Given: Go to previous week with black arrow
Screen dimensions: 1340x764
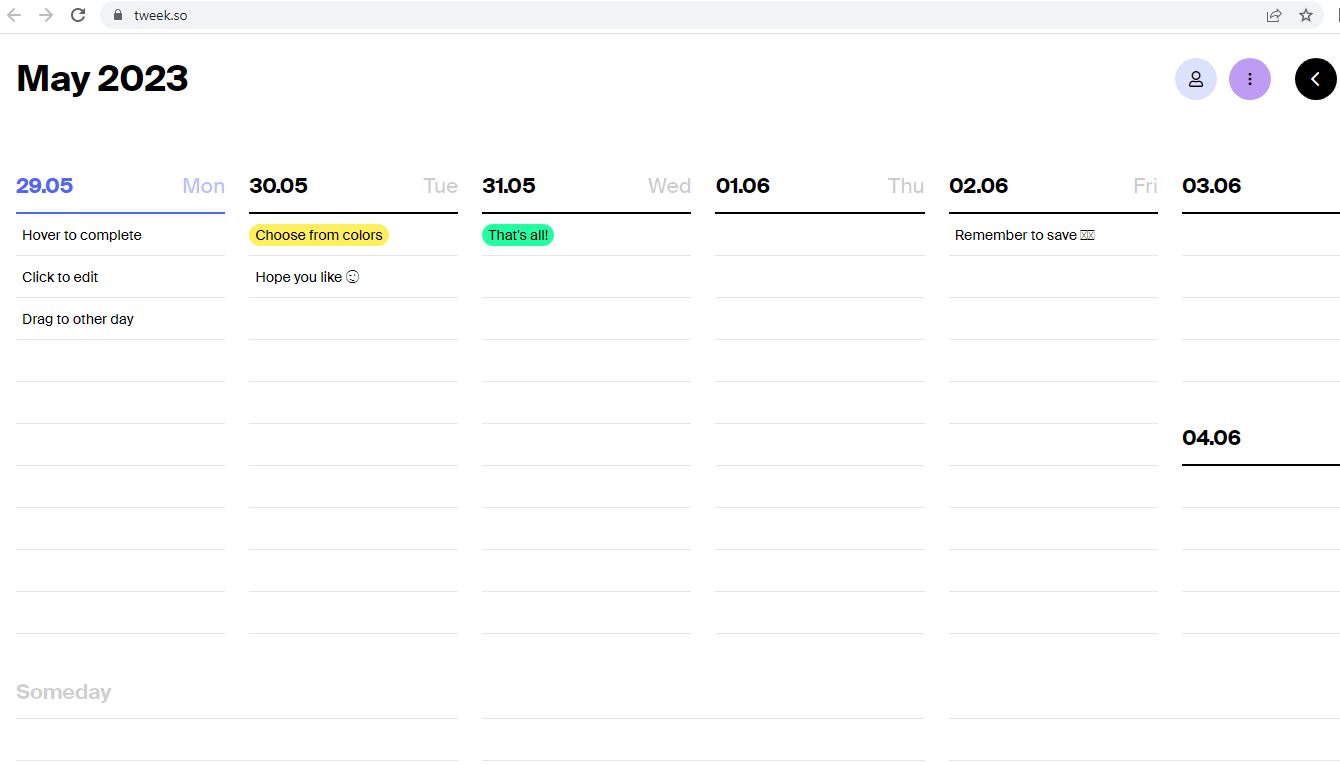Looking at the screenshot, I should (x=1315, y=79).
